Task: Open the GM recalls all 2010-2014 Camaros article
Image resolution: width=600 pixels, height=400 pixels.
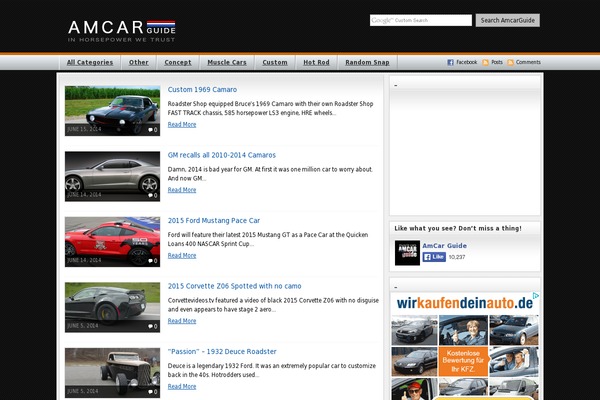Action: click(x=221, y=155)
